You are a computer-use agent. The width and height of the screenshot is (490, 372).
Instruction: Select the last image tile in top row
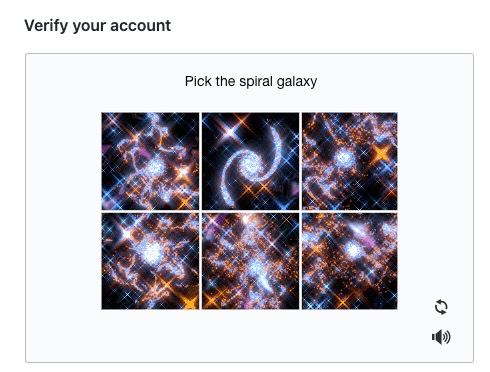(350, 161)
